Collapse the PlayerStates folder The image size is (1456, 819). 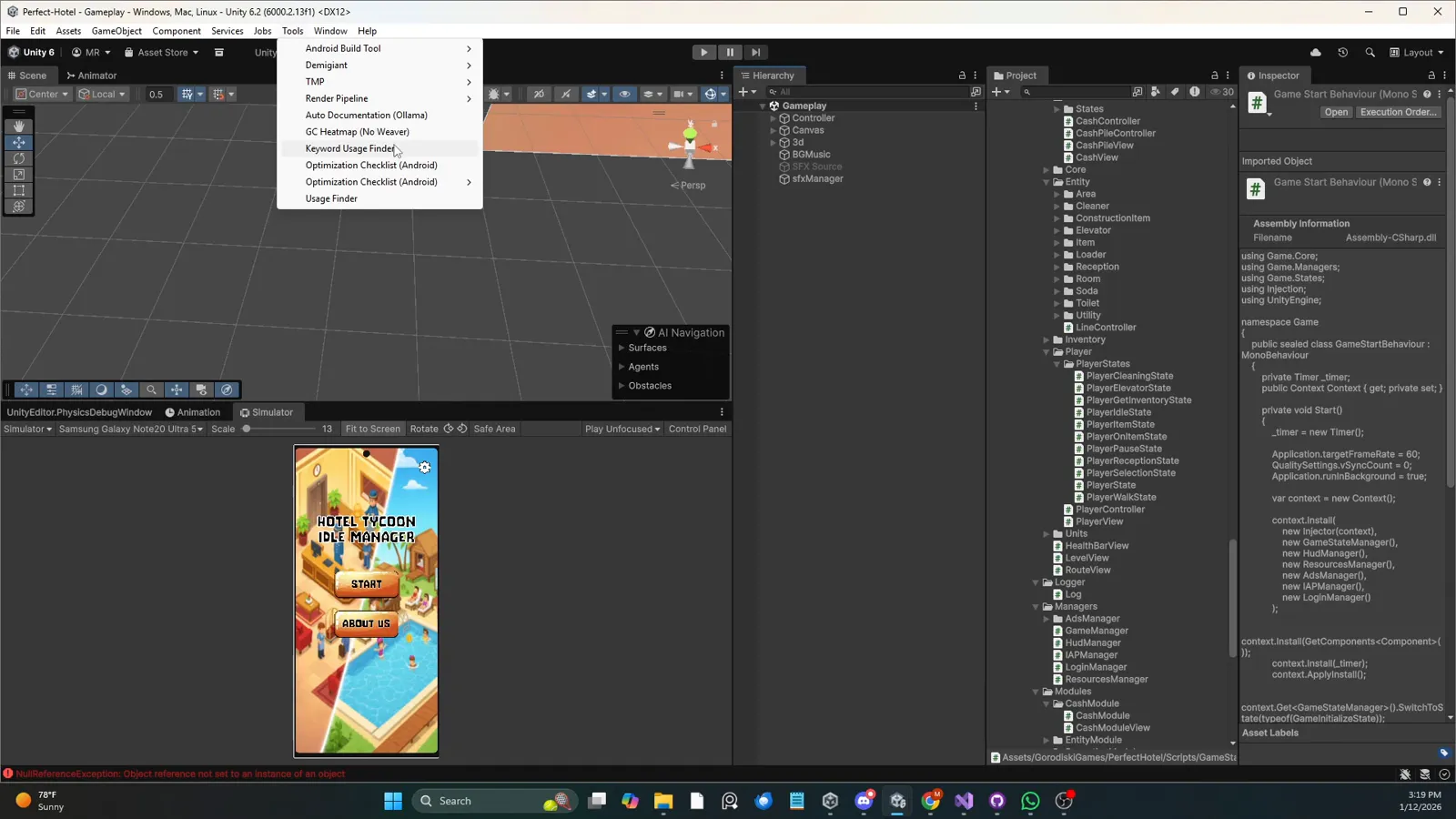tap(1057, 364)
